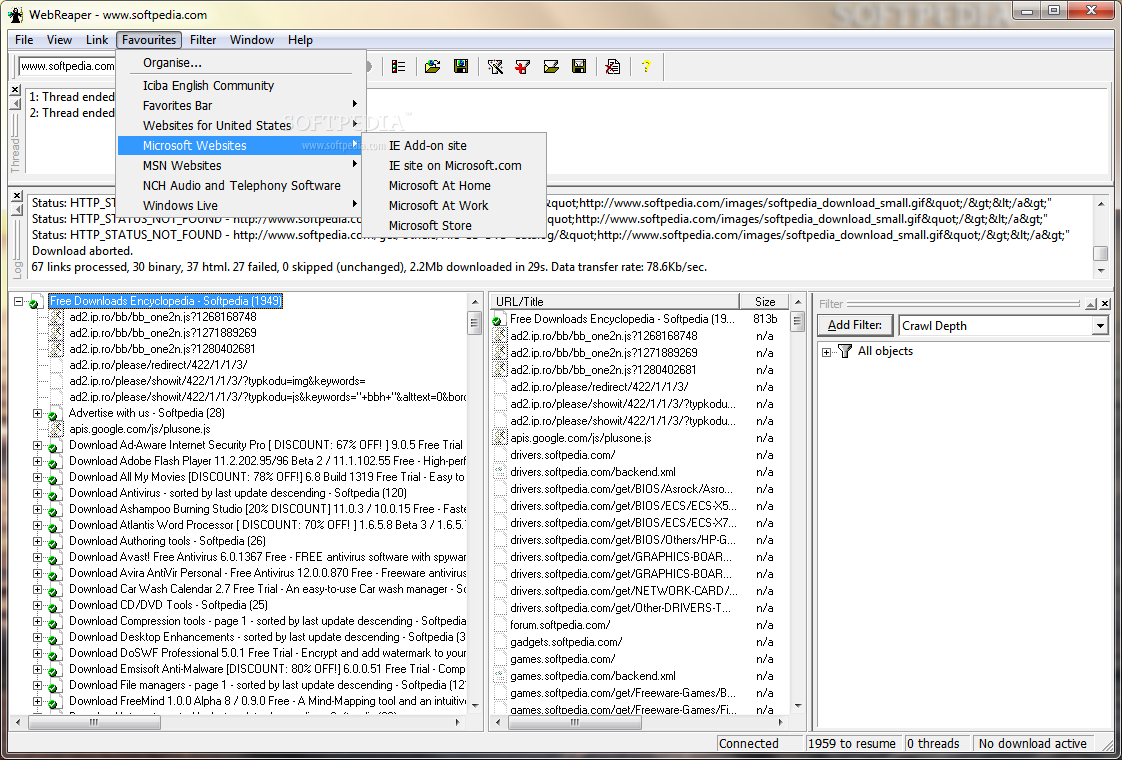The image size is (1122, 760).
Task: Select Microsoft At Work entry
Action: (x=454, y=206)
